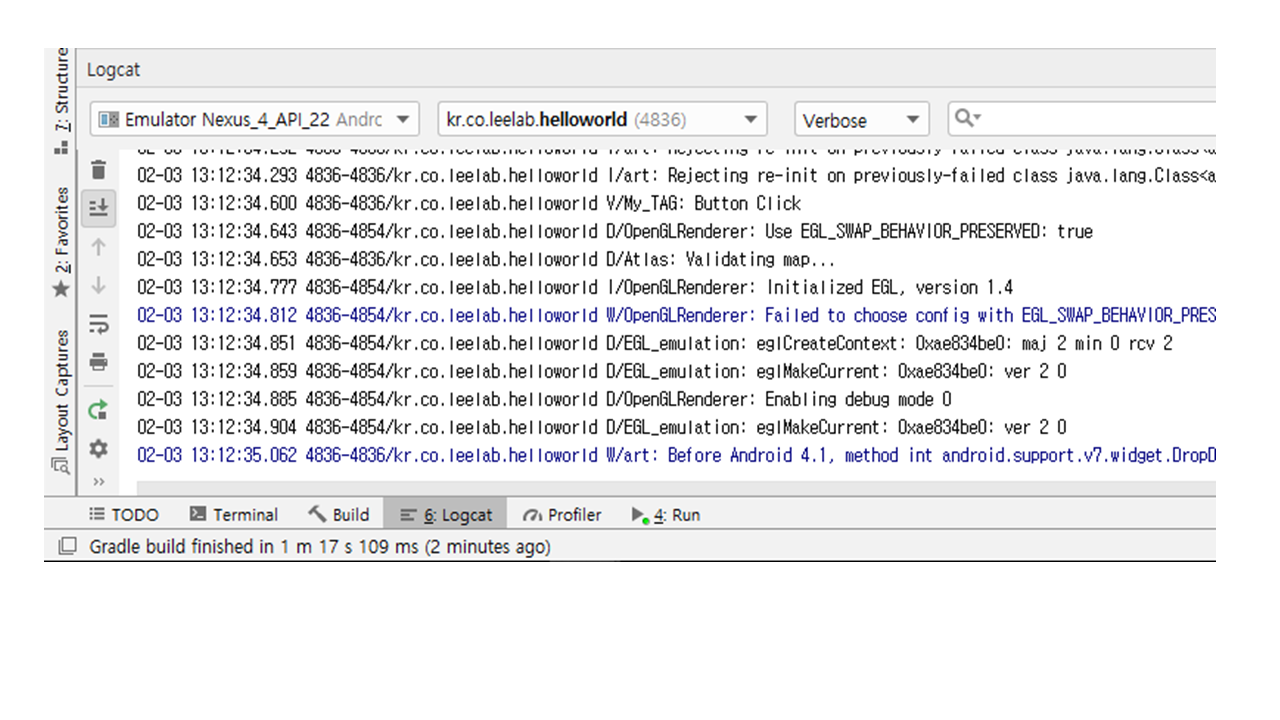The height and width of the screenshot is (720, 1280).
Task: Open the Profiler tab
Action: point(562,515)
